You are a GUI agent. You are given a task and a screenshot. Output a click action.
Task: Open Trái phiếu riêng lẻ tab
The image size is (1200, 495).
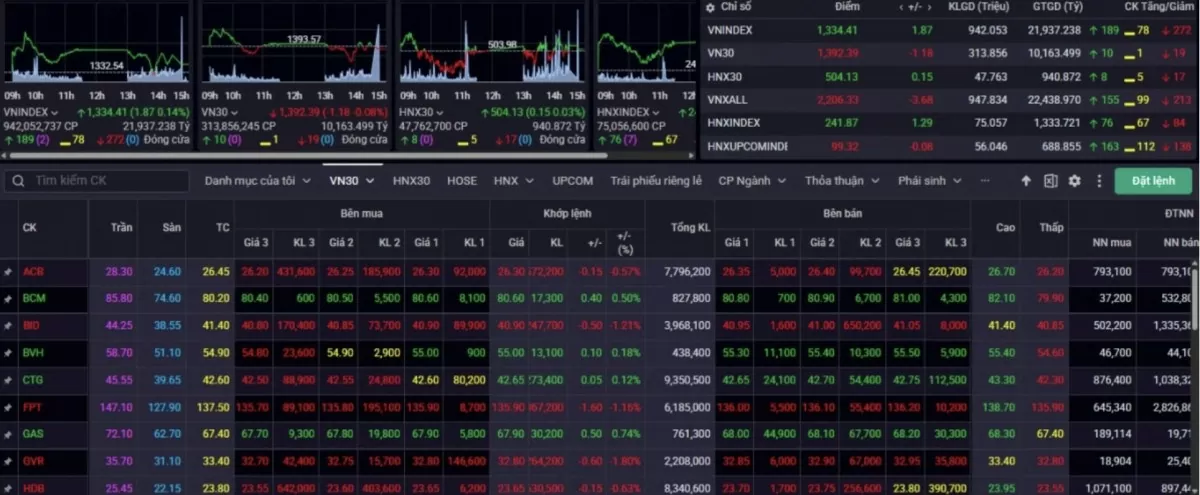point(656,181)
